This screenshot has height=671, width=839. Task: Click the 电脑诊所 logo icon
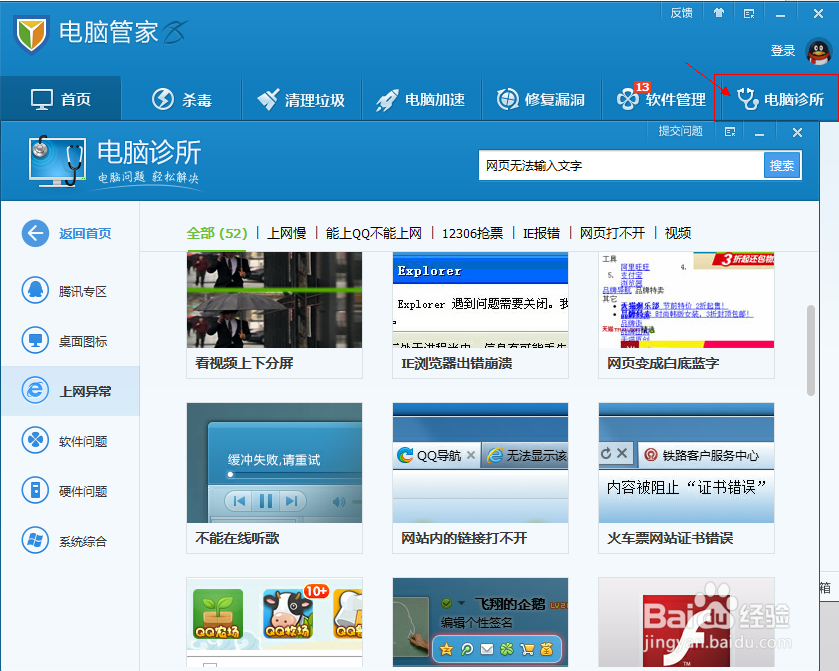click(x=57, y=161)
